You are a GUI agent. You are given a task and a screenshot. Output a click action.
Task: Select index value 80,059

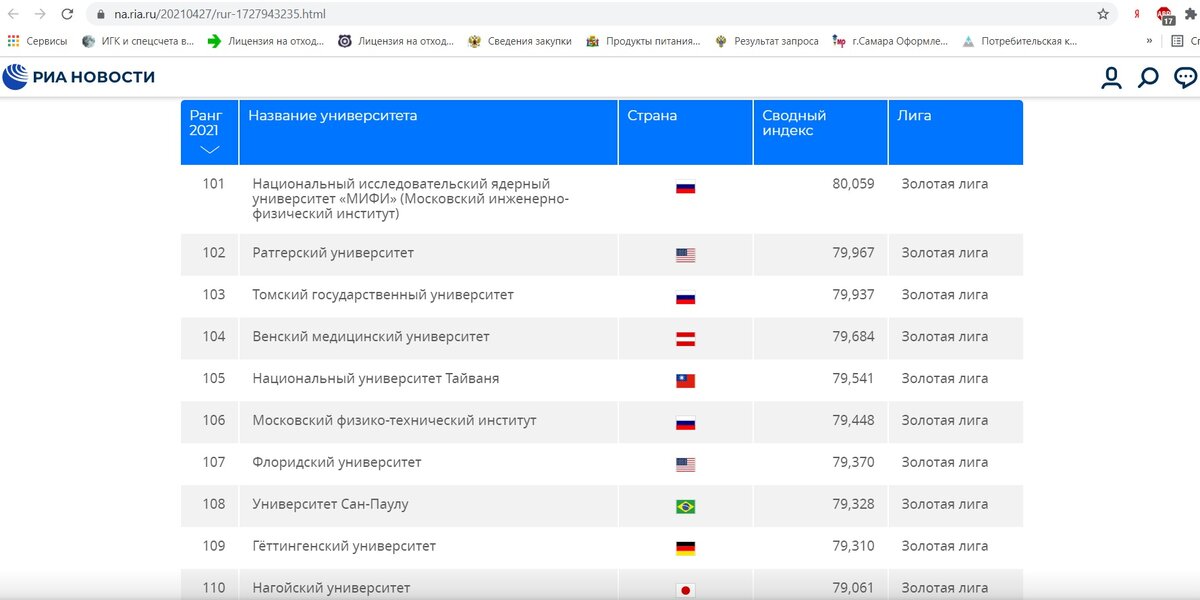tap(853, 184)
